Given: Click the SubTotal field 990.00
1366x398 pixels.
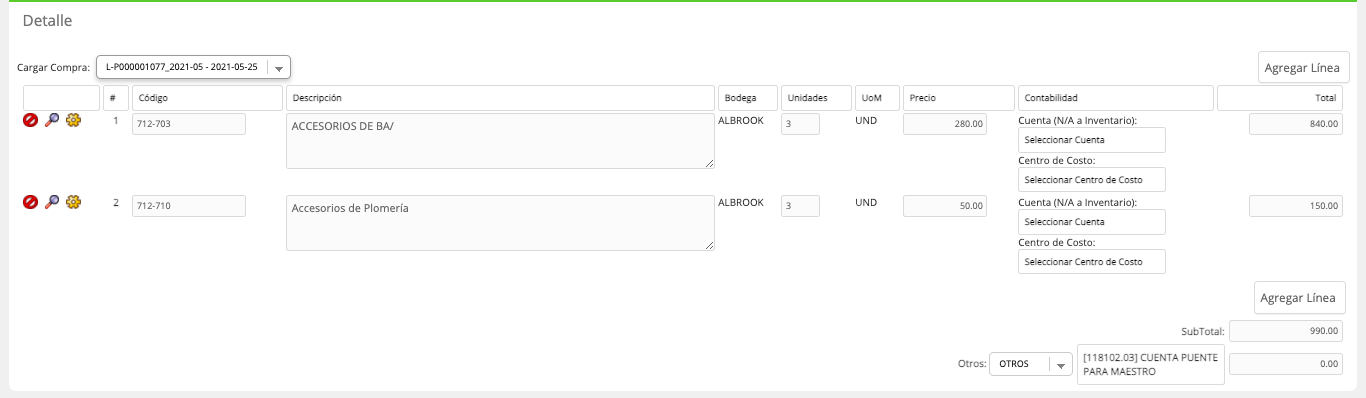Looking at the screenshot, I should 1286,331.
